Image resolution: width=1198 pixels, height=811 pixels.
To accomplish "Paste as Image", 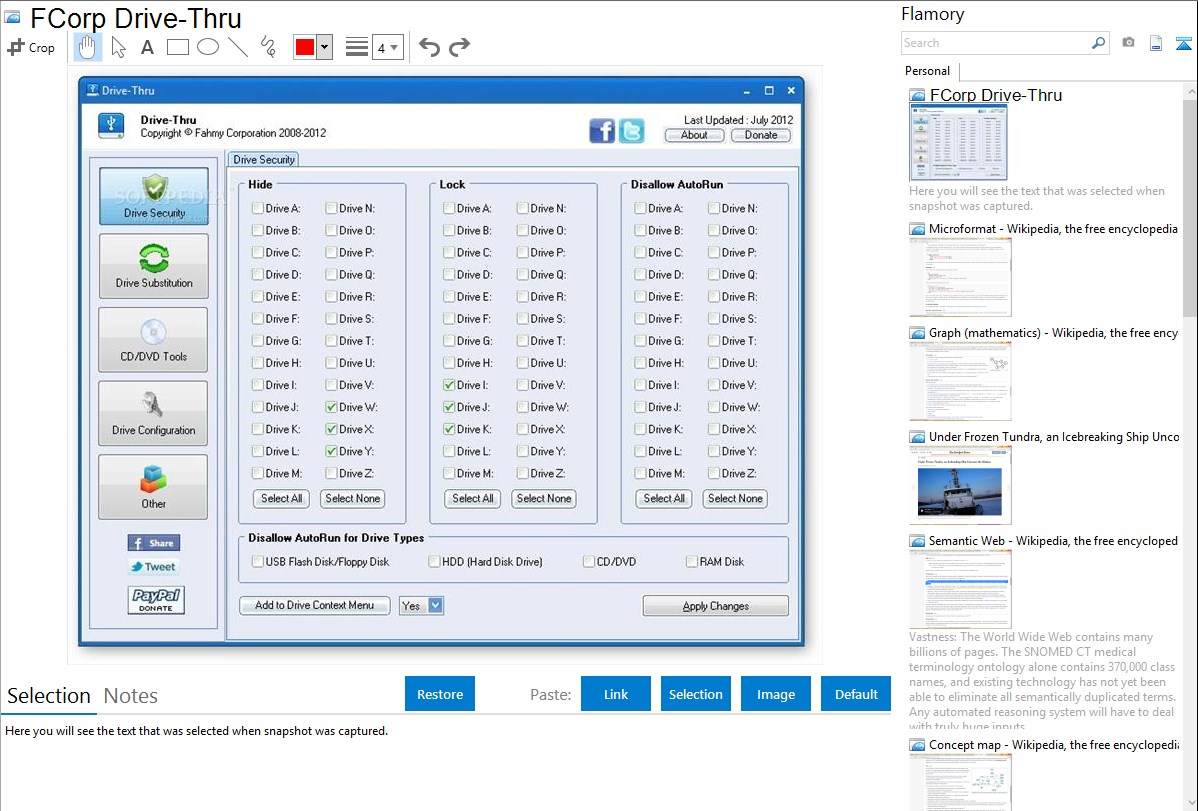I will pyautogui.click(x=775, y=694).
